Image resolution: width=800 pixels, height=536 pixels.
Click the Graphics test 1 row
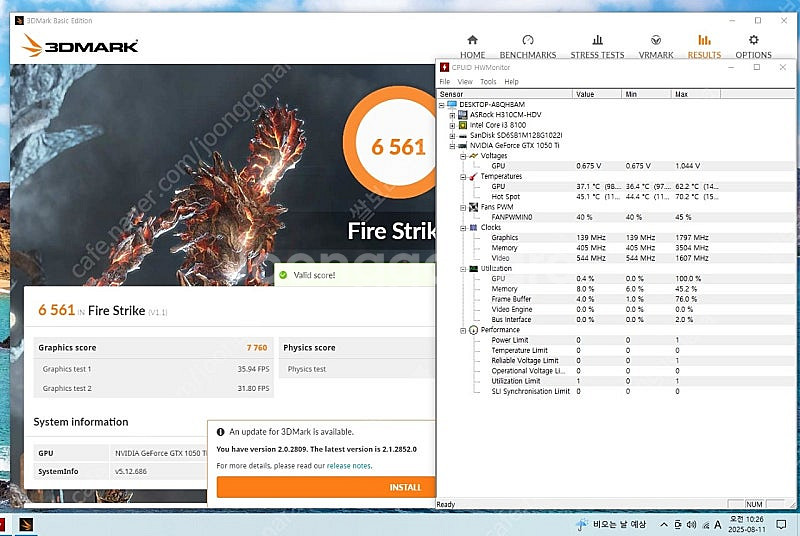point(154,369)
